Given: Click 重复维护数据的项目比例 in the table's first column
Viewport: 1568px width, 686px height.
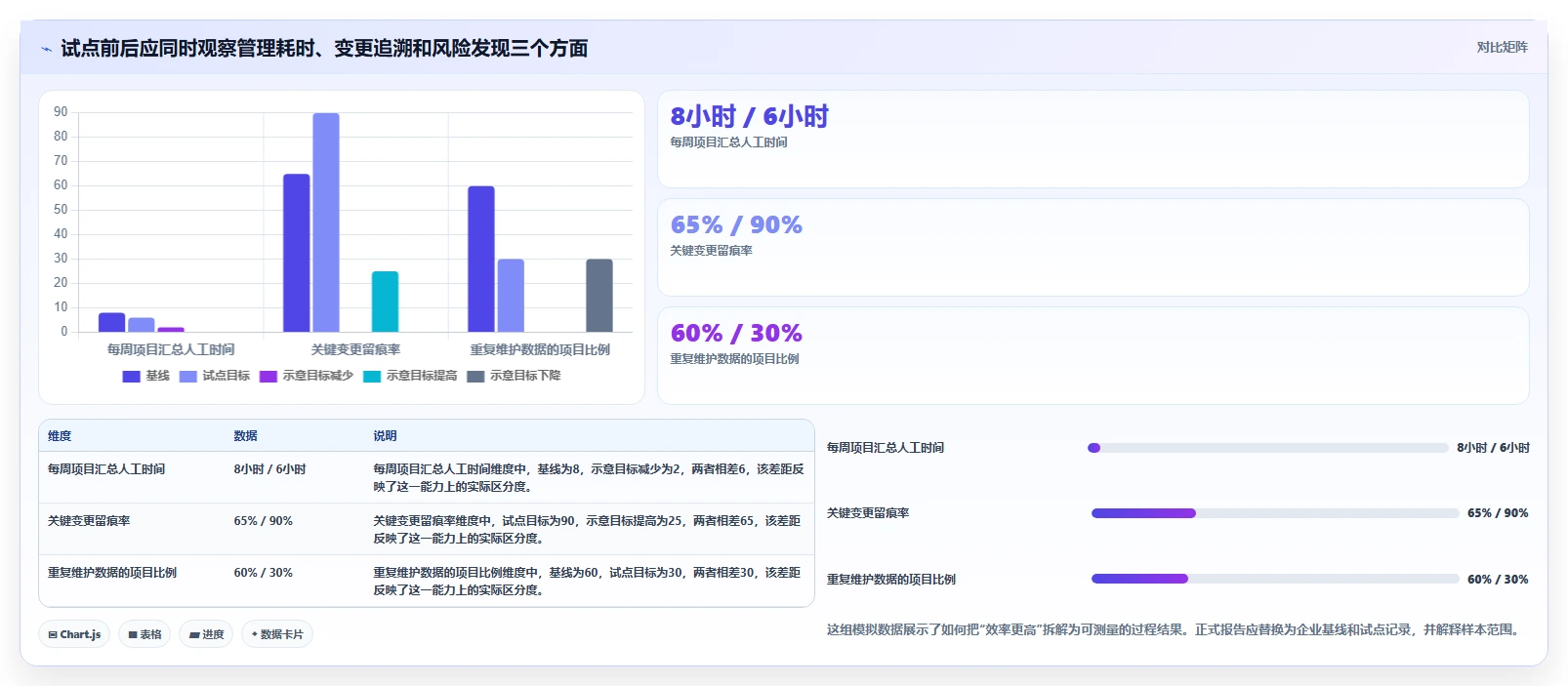Looking at the screenshot, I should pos(112,573).
